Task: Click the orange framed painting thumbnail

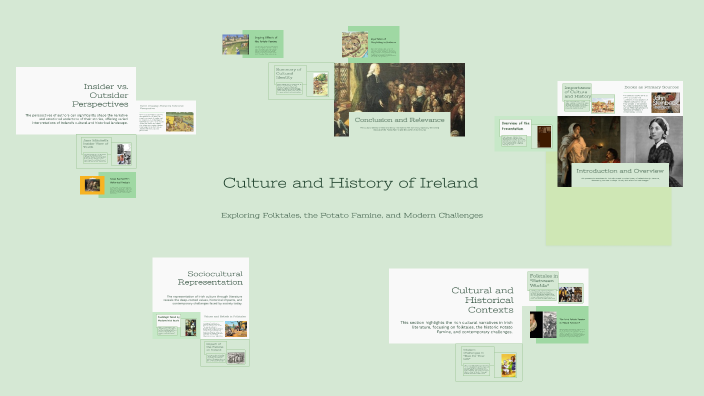Action: [92, 185]
